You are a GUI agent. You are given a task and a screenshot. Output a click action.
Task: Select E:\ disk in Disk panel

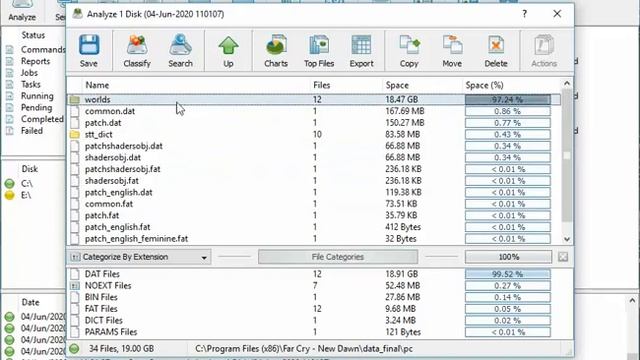(26, 195)
